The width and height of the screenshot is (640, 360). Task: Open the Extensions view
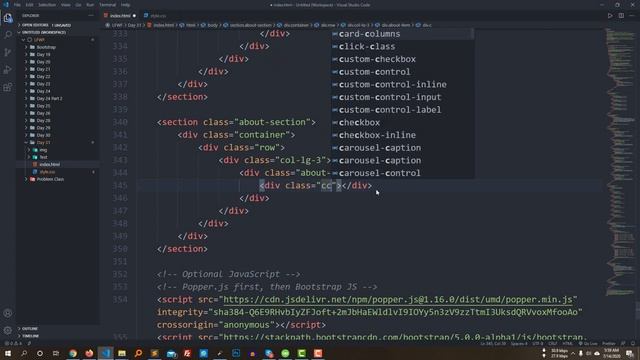tap(8, 87)
